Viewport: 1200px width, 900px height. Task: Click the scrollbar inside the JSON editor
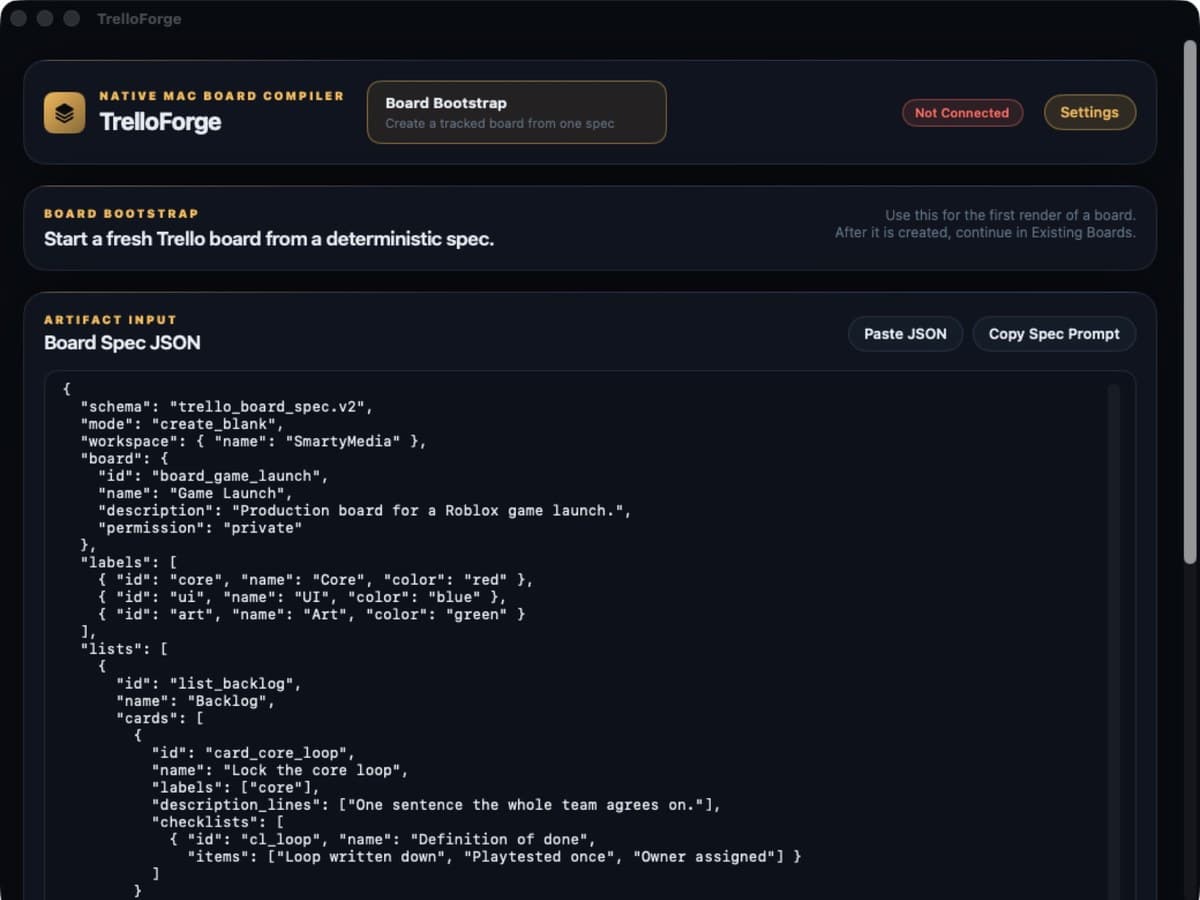click(1113, 640)
